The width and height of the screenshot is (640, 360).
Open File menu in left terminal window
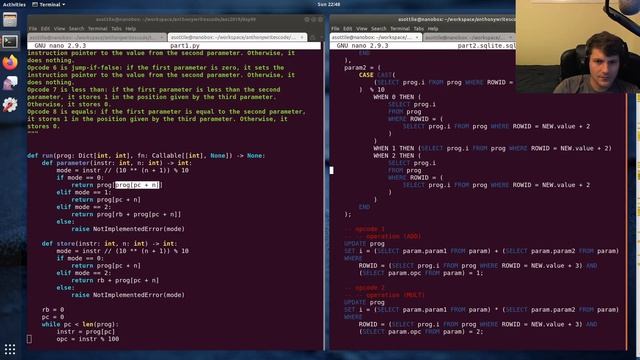(x=33, y=29)
